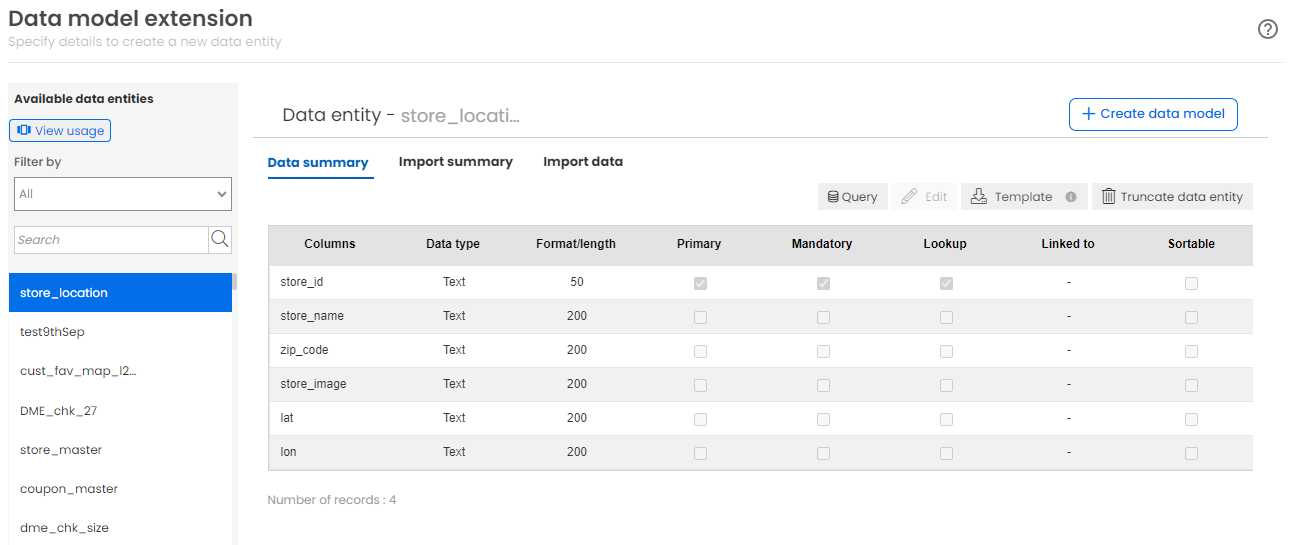Click the search magnifier icon

[220, 239]
